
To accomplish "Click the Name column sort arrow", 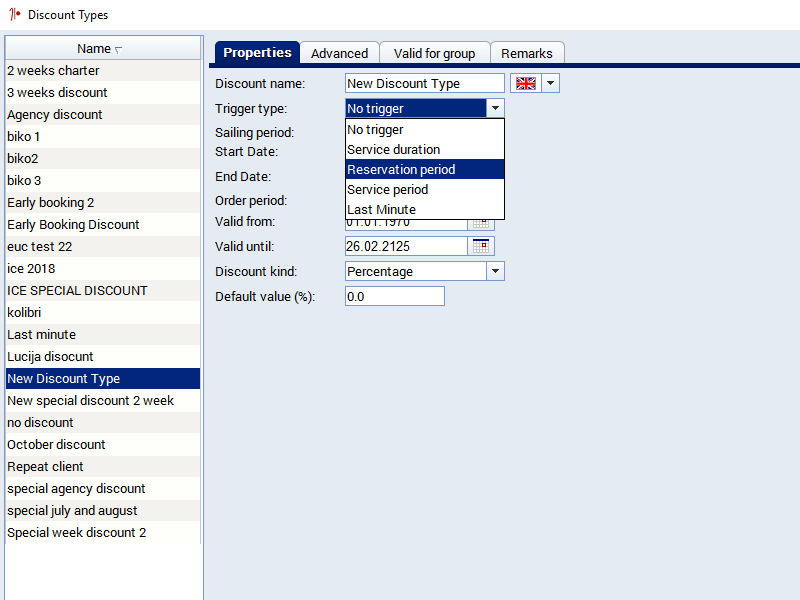I will [x=119, y=49].
